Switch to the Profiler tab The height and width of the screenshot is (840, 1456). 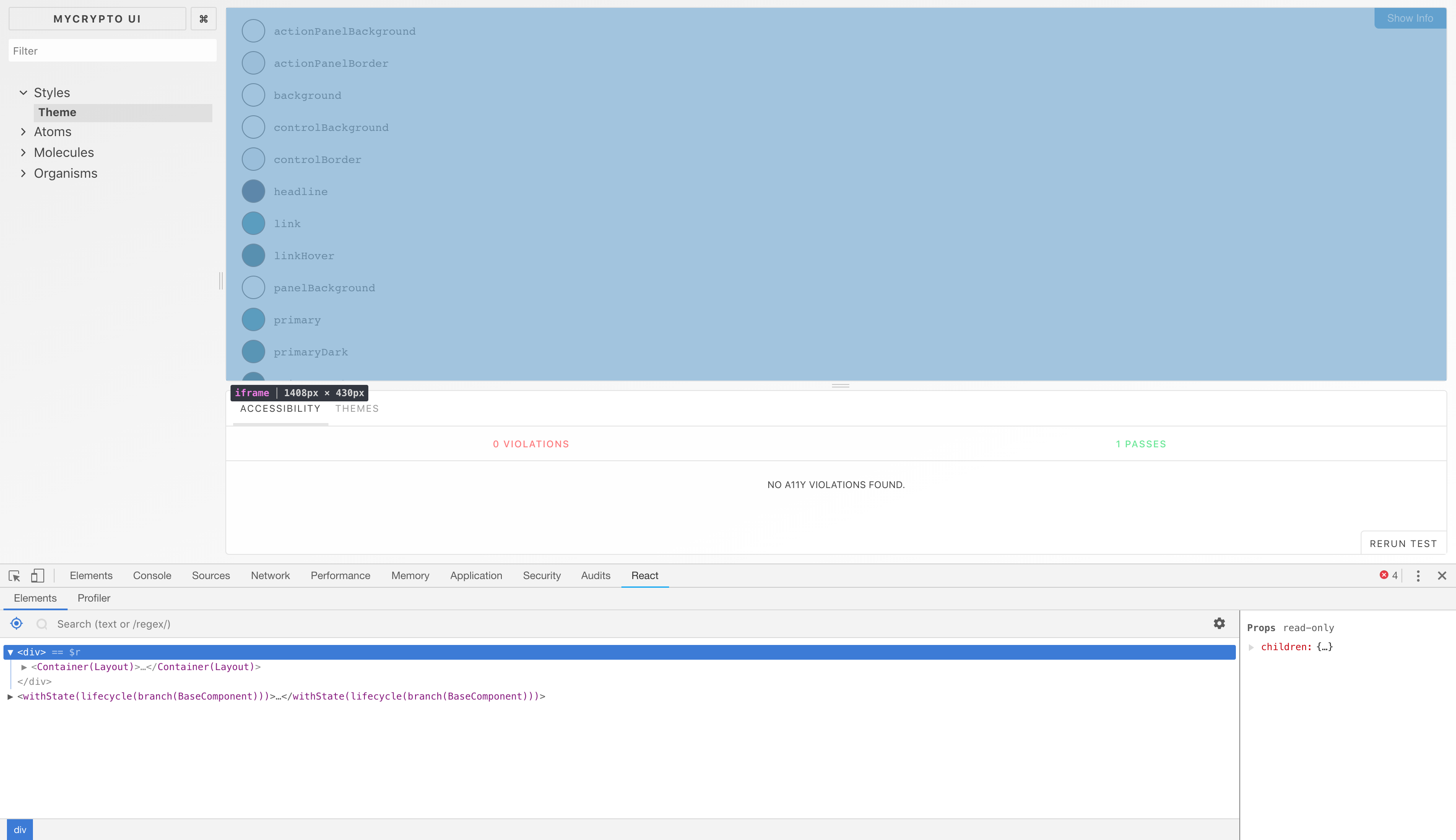[94, 598]
